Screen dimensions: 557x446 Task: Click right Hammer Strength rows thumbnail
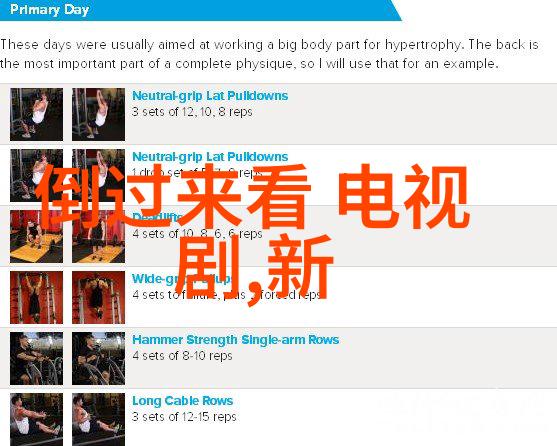(x=98, y=359)
